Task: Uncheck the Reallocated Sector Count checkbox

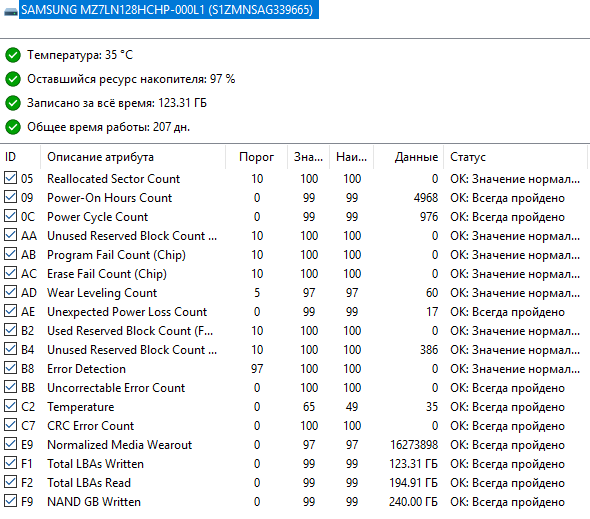Action: (x=10, y=178)
